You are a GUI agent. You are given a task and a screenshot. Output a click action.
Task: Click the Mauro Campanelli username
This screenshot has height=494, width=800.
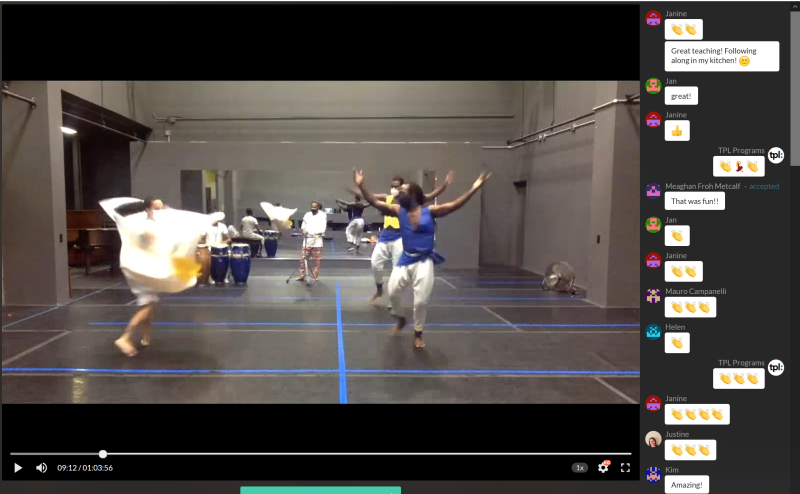point(695,291)
